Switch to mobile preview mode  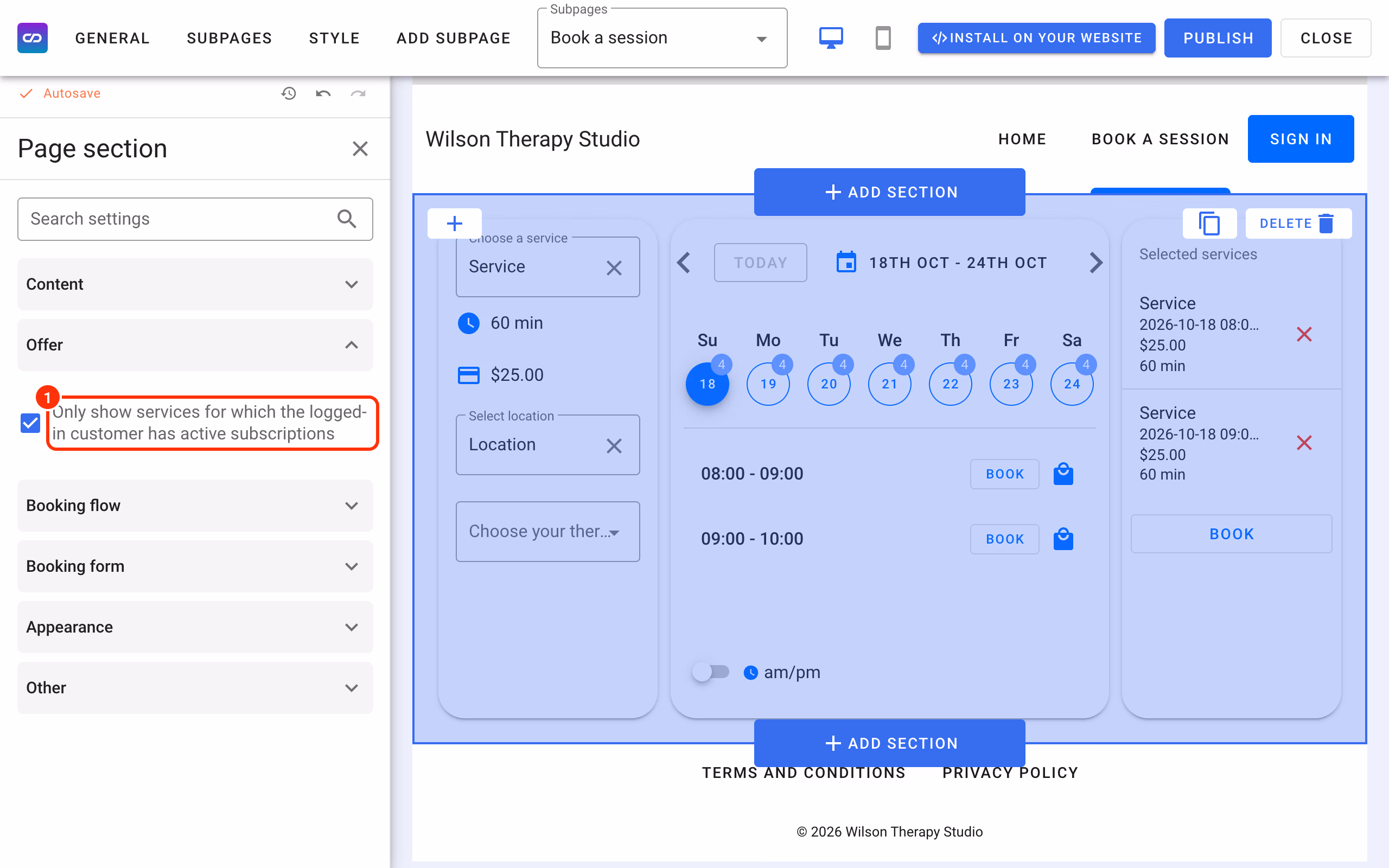tap(883, 38)
